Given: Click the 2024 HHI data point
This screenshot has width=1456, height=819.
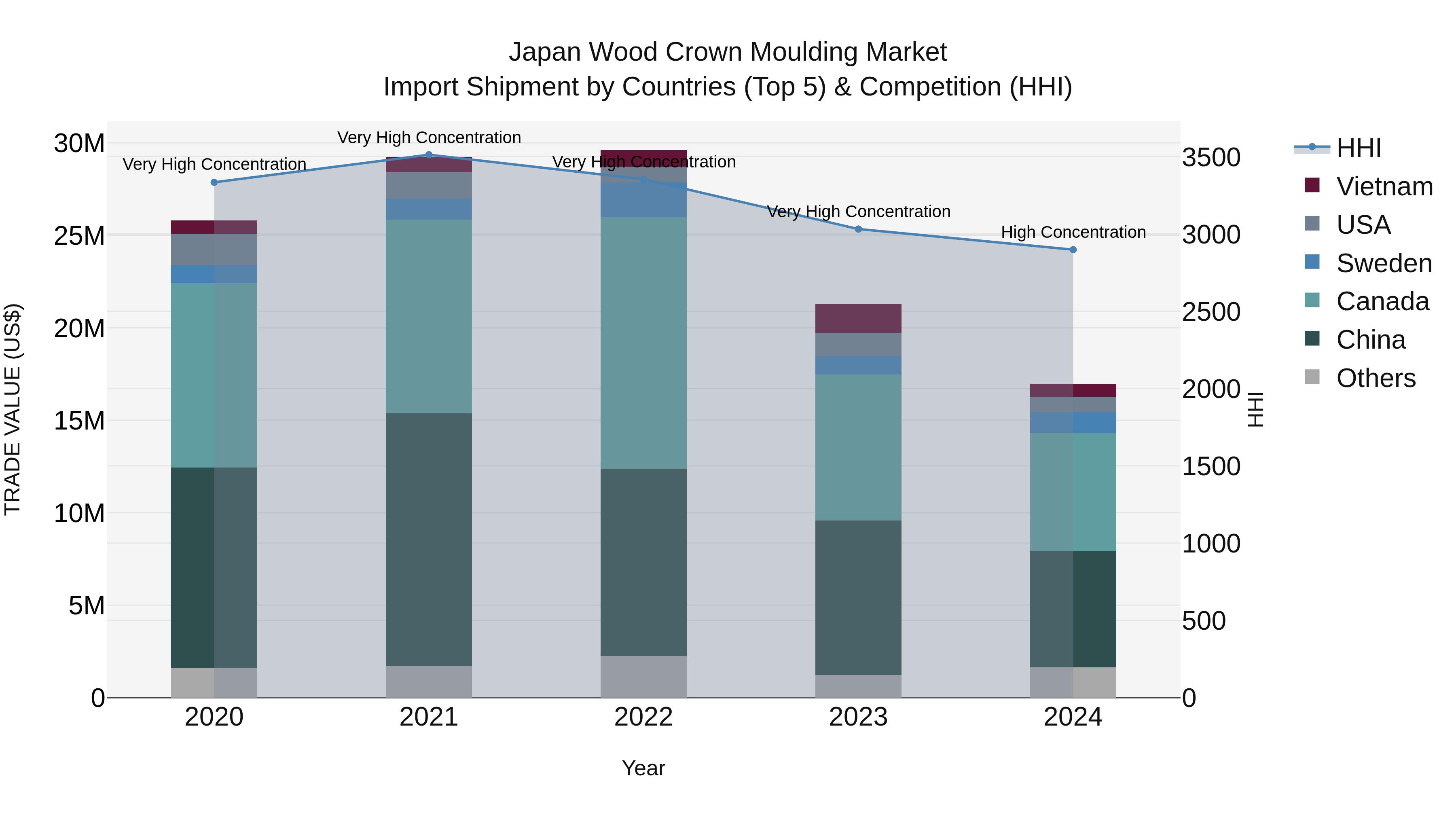Looking at the screenshot, I should 1073,250.
